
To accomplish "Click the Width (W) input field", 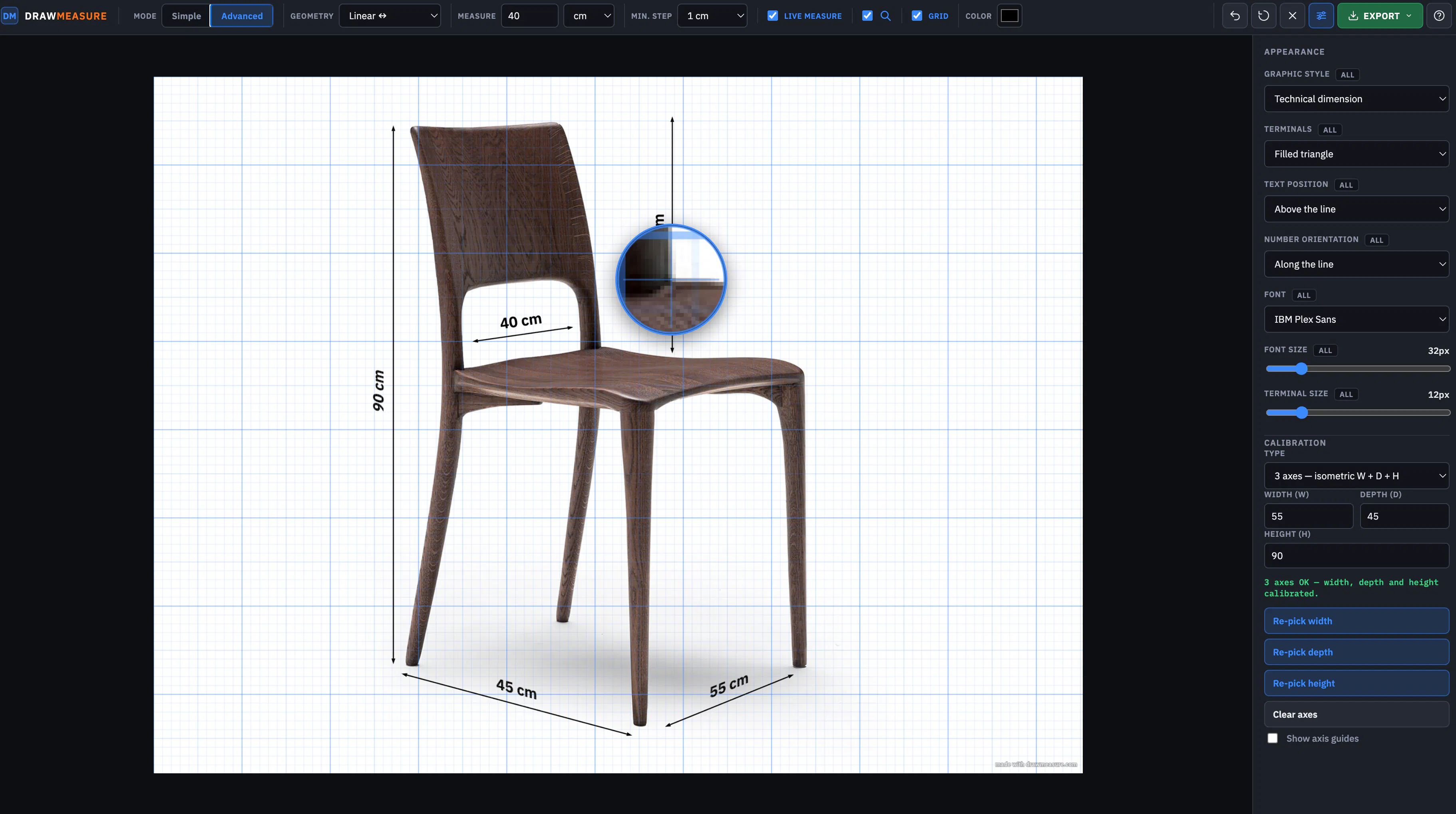I will point(1309,516).
